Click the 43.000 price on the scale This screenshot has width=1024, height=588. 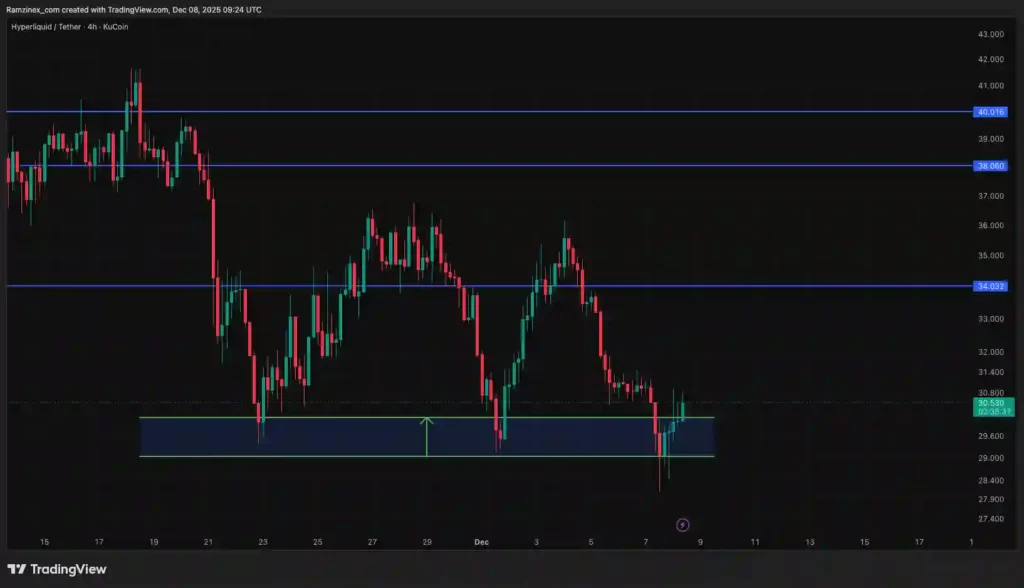pyautogui.click(x=990, y=34)
